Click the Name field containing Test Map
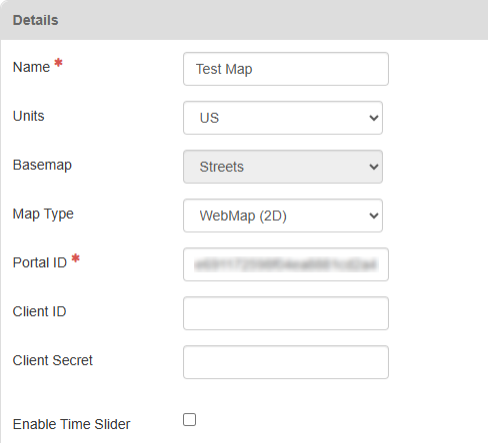 pos(286,69)
